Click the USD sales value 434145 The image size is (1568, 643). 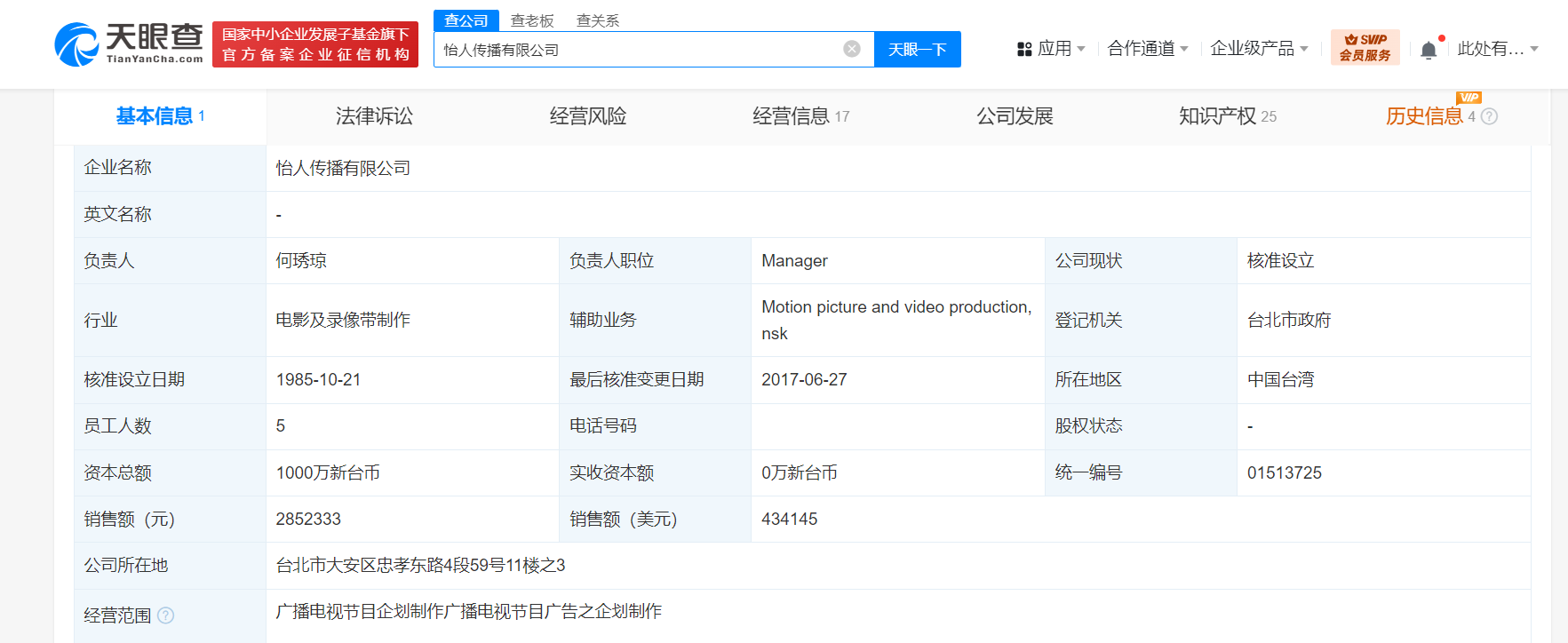coord(789,519)
